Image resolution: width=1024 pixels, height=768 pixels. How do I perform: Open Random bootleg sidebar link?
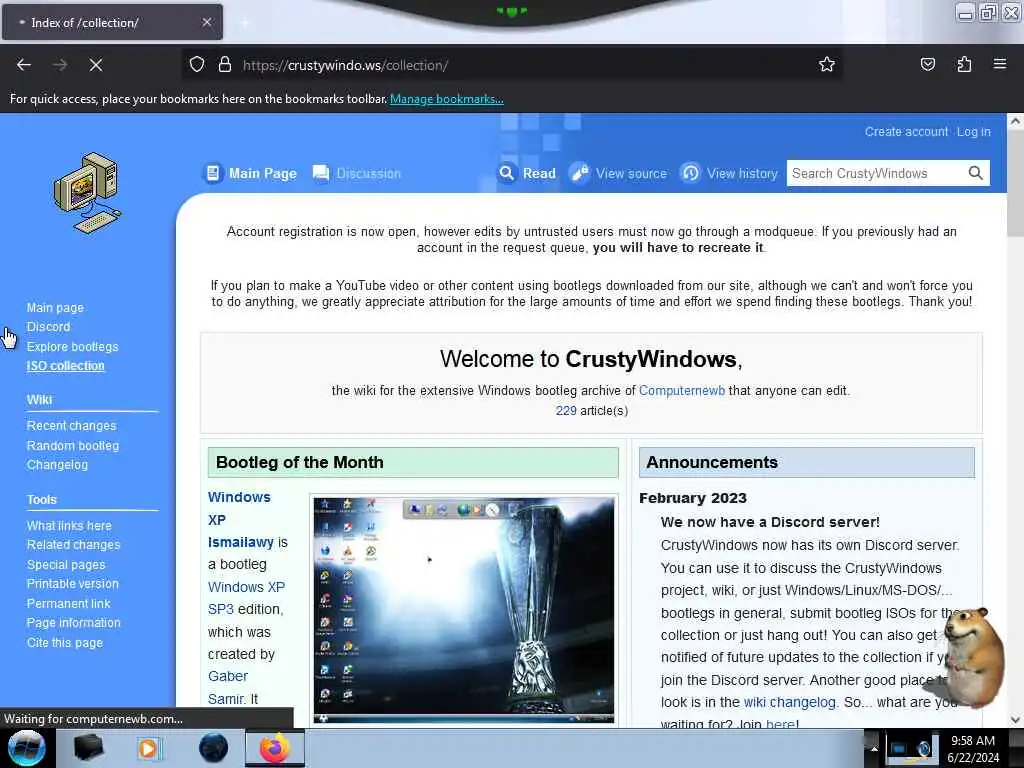click(x=72, y=445)
